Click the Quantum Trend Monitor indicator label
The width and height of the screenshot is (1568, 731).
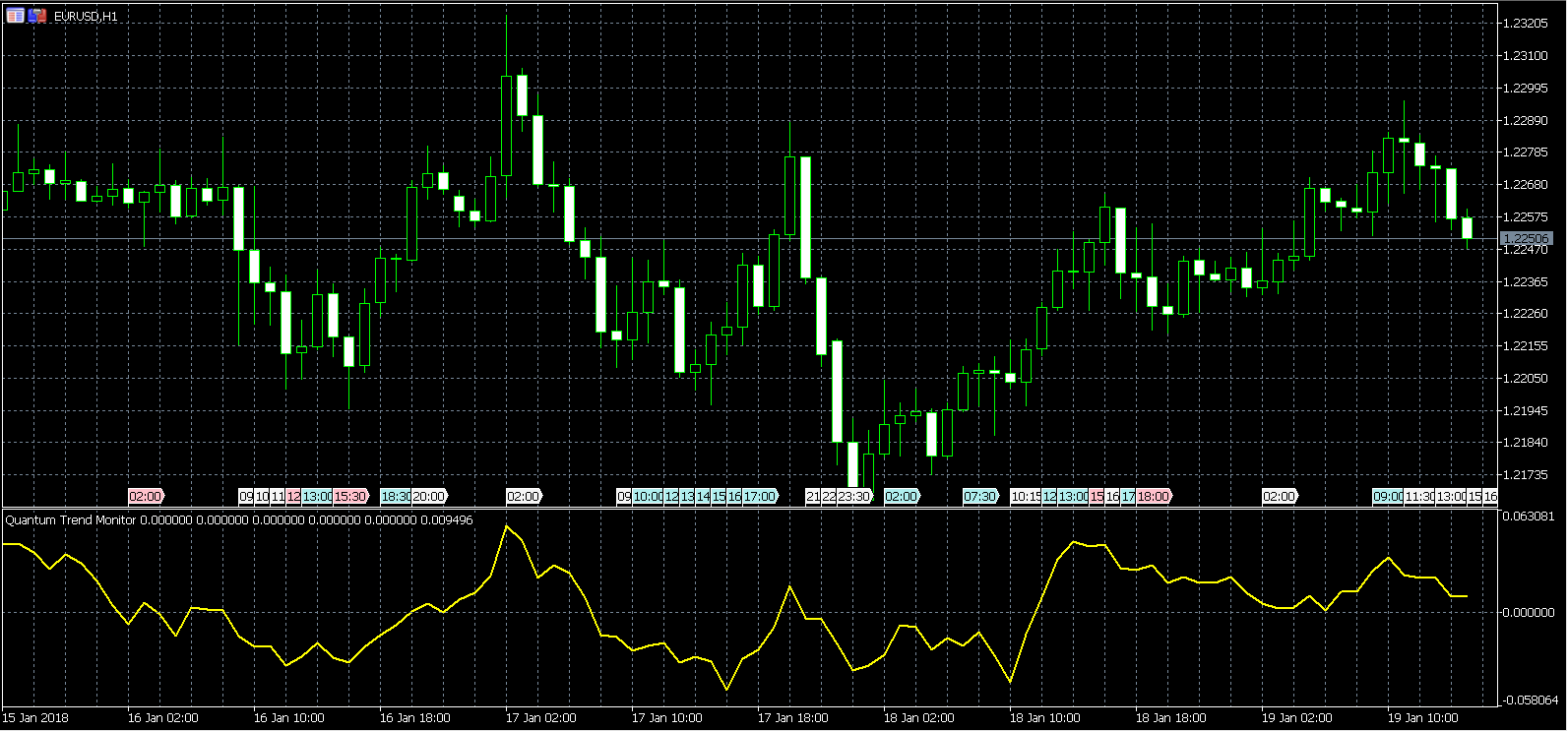coord(70,519)
